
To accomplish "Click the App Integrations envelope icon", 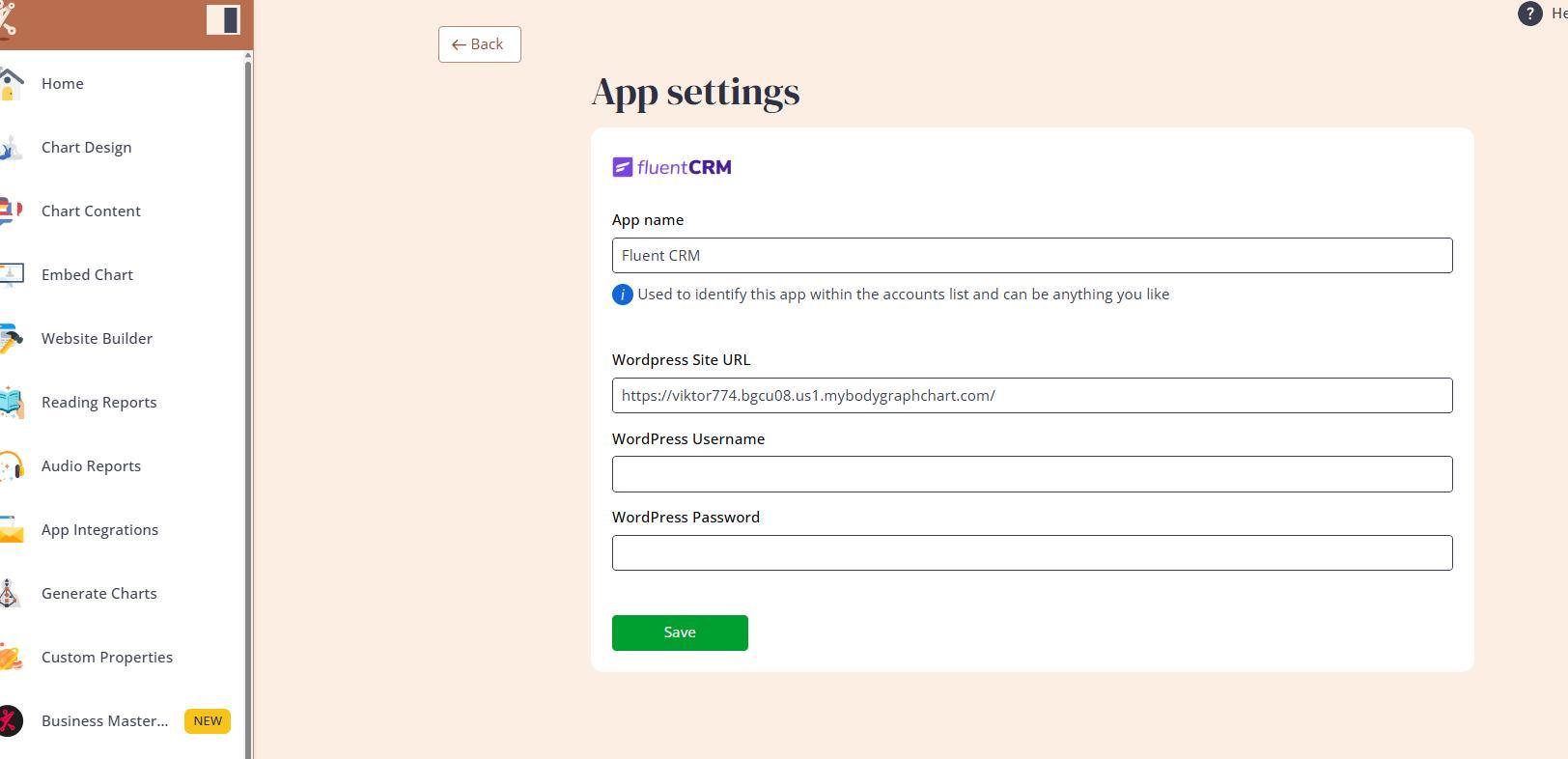I will pyautogui.click(x=11, y=530).
